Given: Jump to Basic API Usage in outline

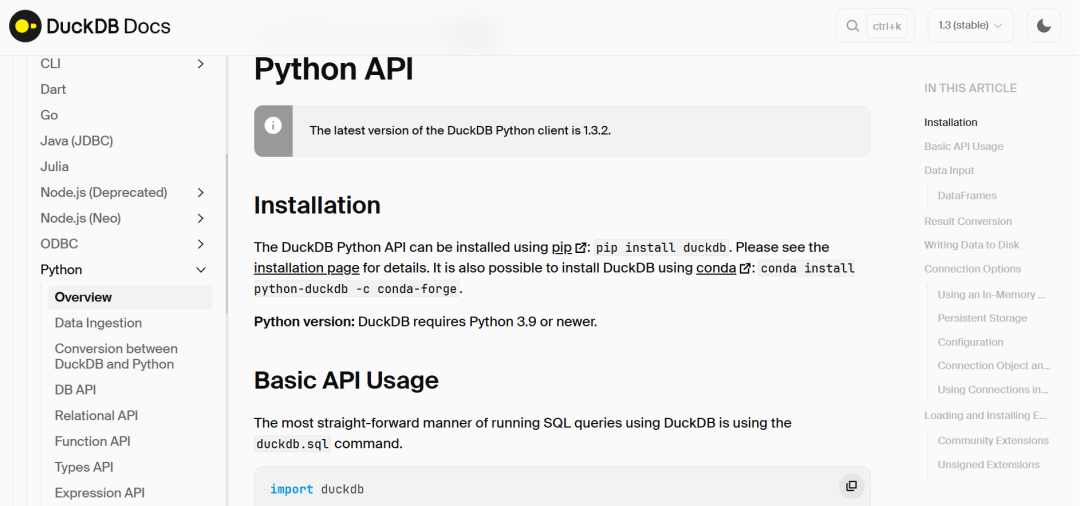Looking at the screenshot, I should click(964, 147).
